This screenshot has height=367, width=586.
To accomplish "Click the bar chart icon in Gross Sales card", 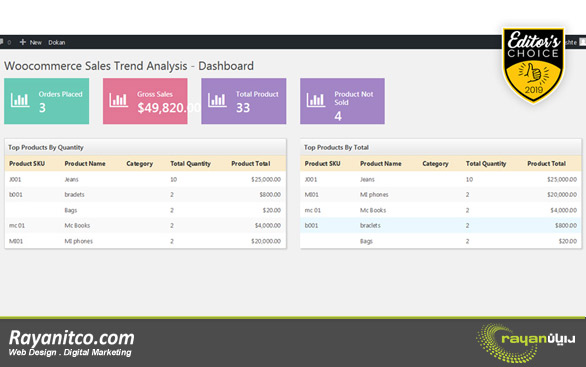I will tap(118, 100).
